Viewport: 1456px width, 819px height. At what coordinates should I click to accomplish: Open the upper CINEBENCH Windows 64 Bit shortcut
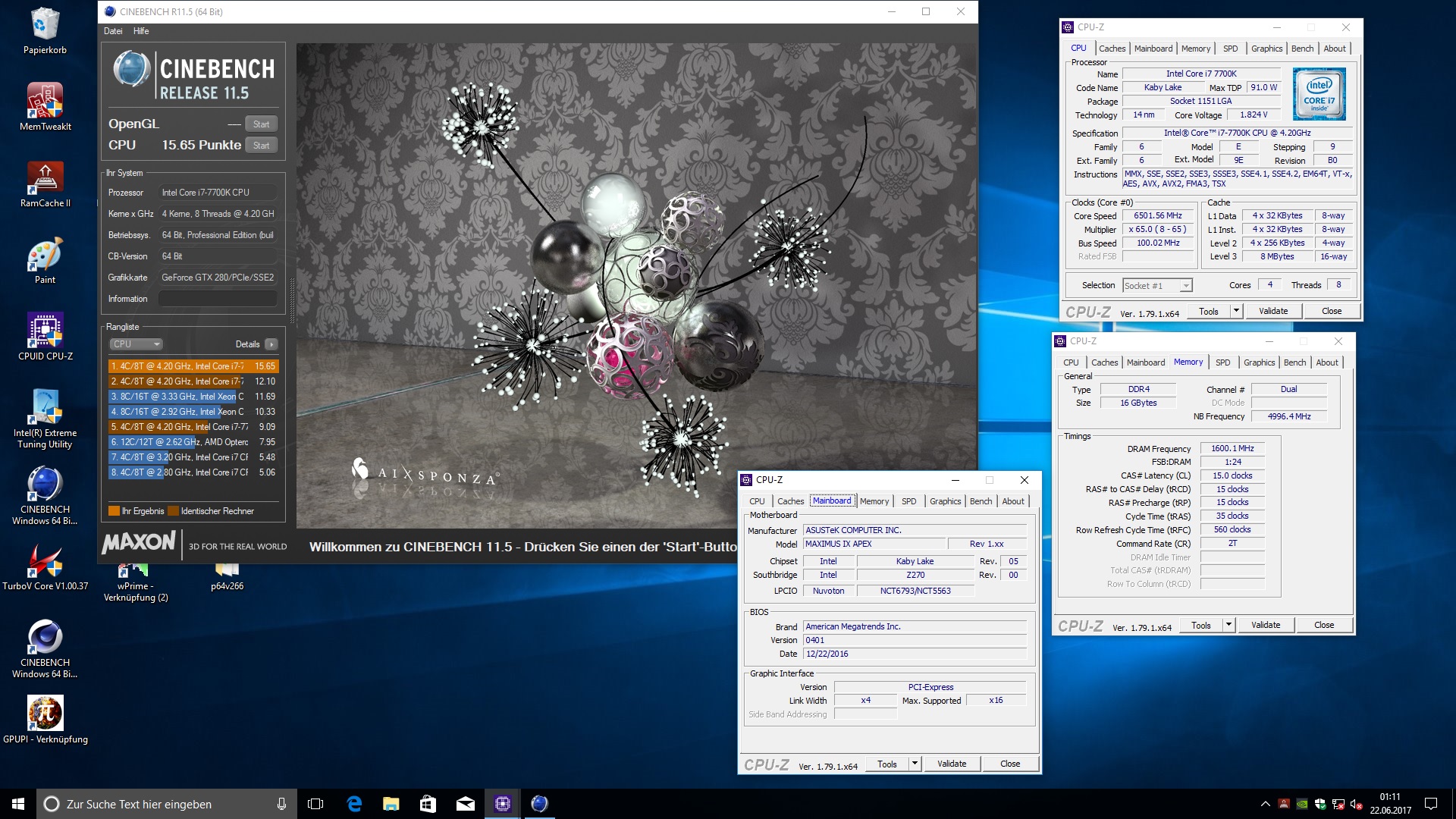(x=45, y=495)
